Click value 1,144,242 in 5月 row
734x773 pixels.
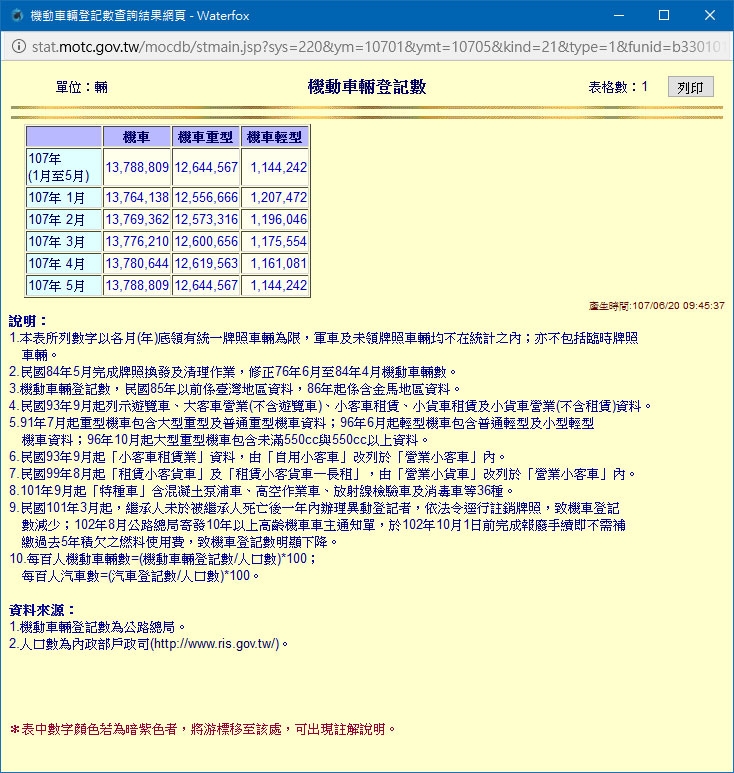tap(279, 285)
